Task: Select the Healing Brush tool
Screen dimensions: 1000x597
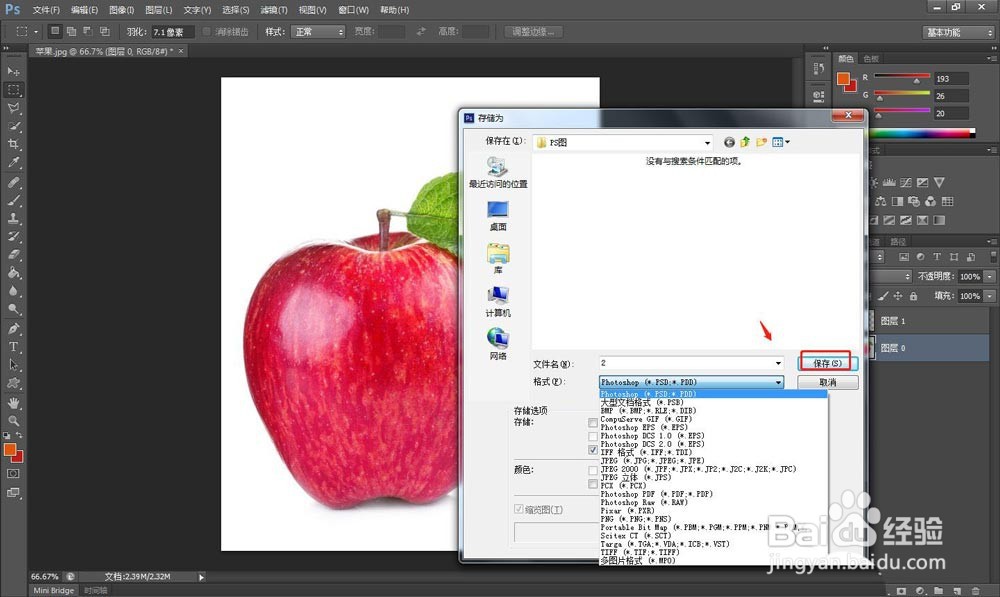Action: click(13, 182)
